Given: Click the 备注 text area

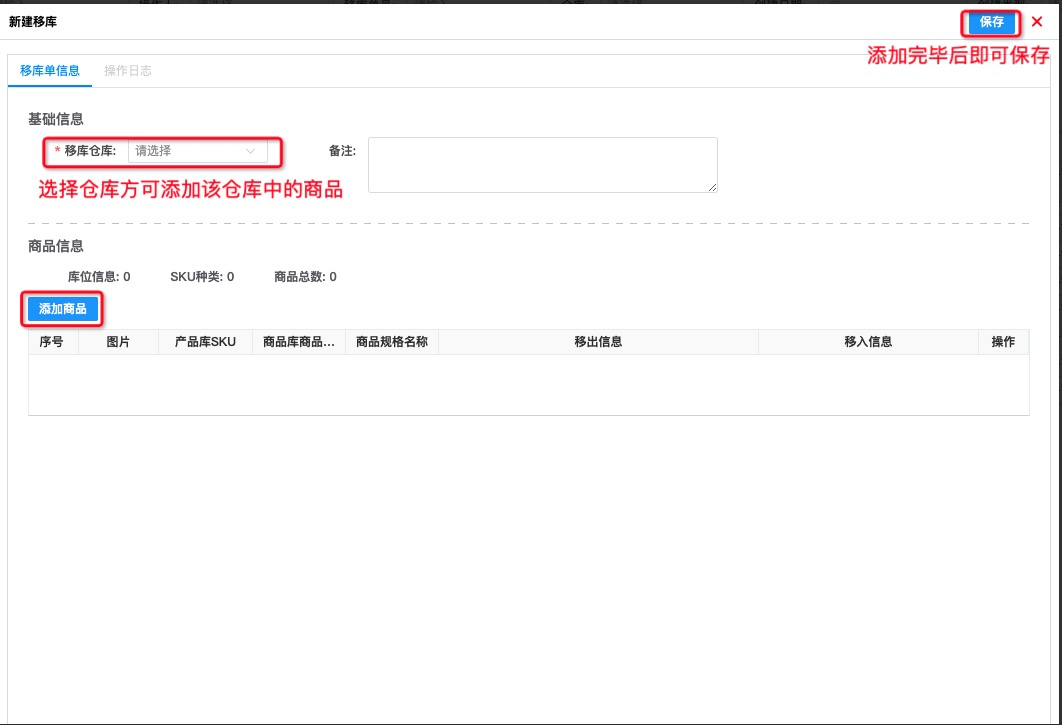Looking at the screenshot, I should click(x=543, y=165).
